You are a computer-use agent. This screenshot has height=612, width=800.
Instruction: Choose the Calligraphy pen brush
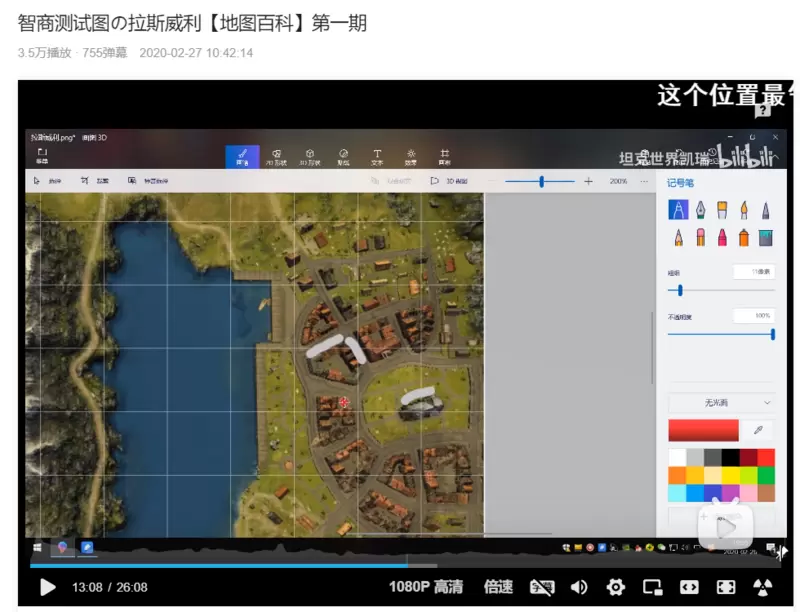point(701,210)
